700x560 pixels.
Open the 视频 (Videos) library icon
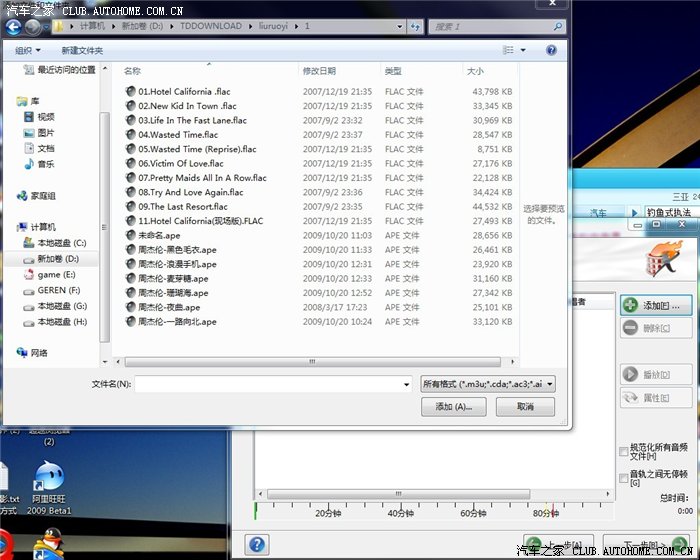coord(27,116)
